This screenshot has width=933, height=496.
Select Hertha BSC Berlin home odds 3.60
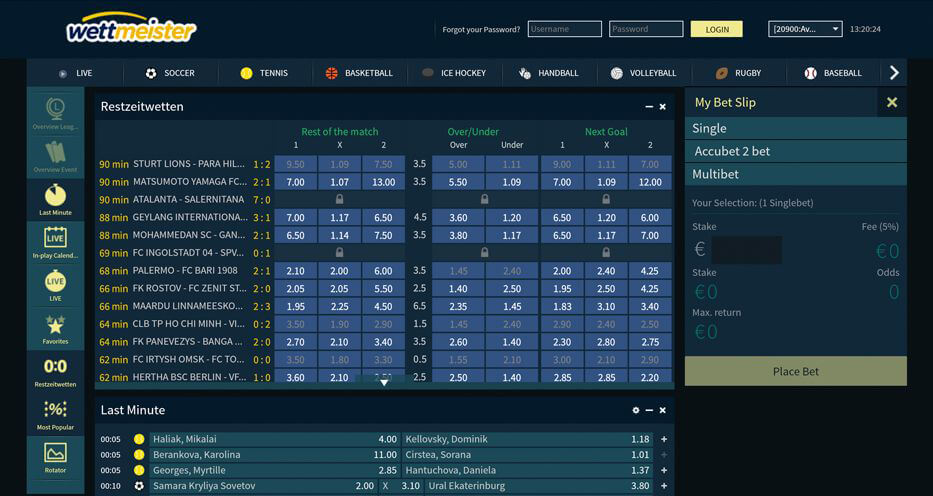[x=295, y=377]
